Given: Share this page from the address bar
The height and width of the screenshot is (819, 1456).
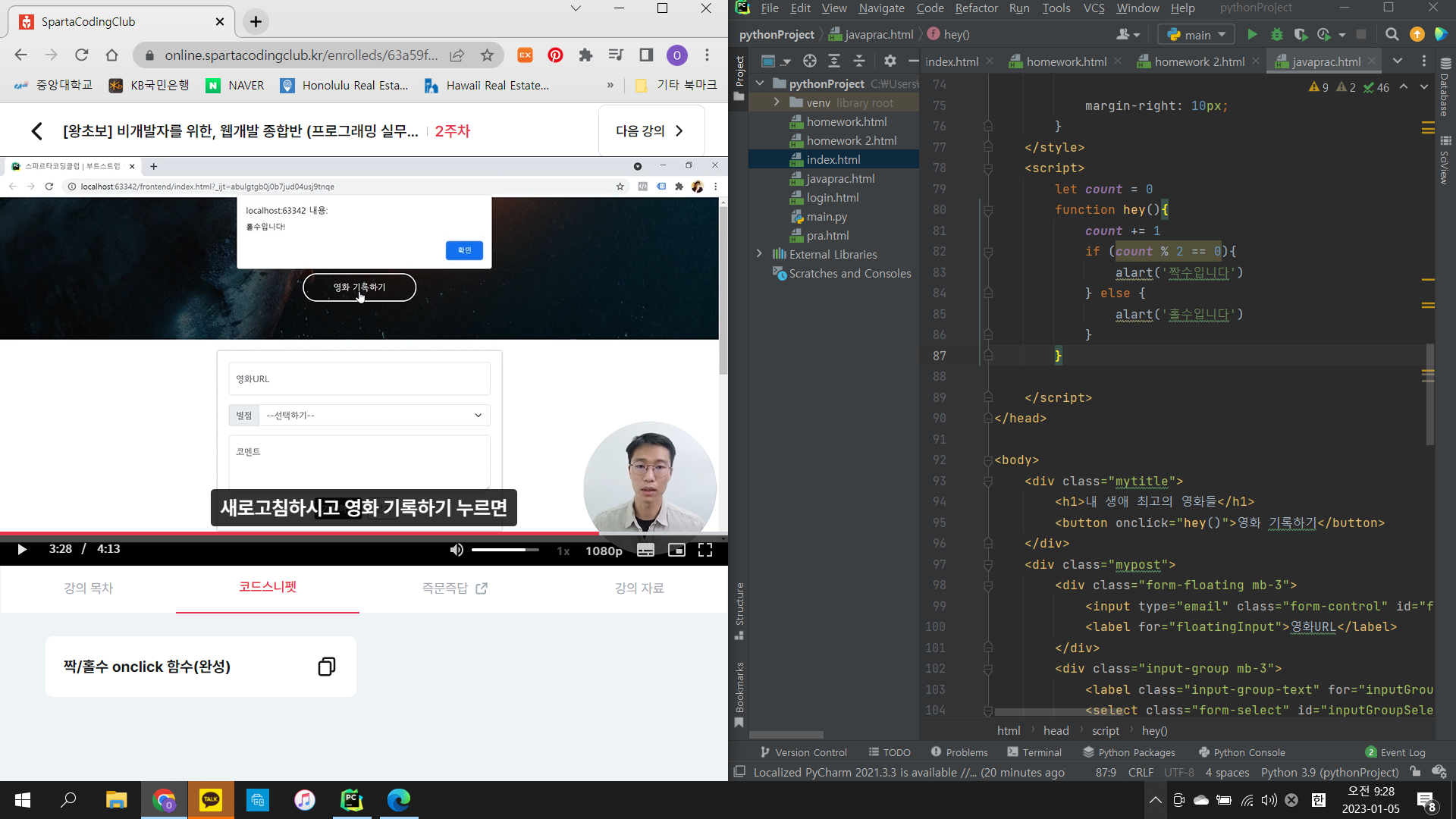Looking at the screenshot, I should point(457,55).
